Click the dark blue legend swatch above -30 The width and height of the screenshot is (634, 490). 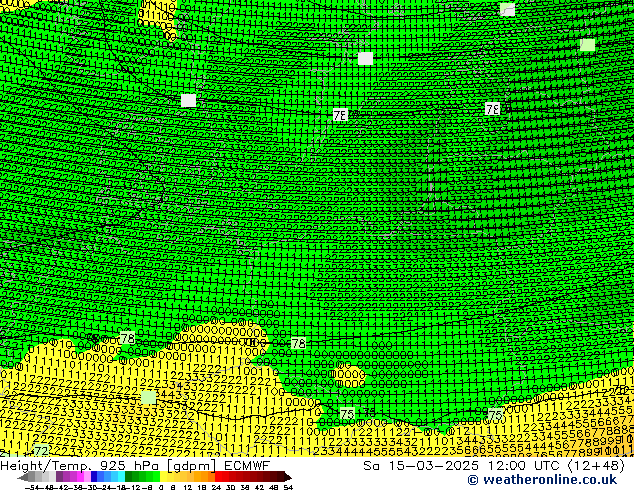(x=94, y=477)
